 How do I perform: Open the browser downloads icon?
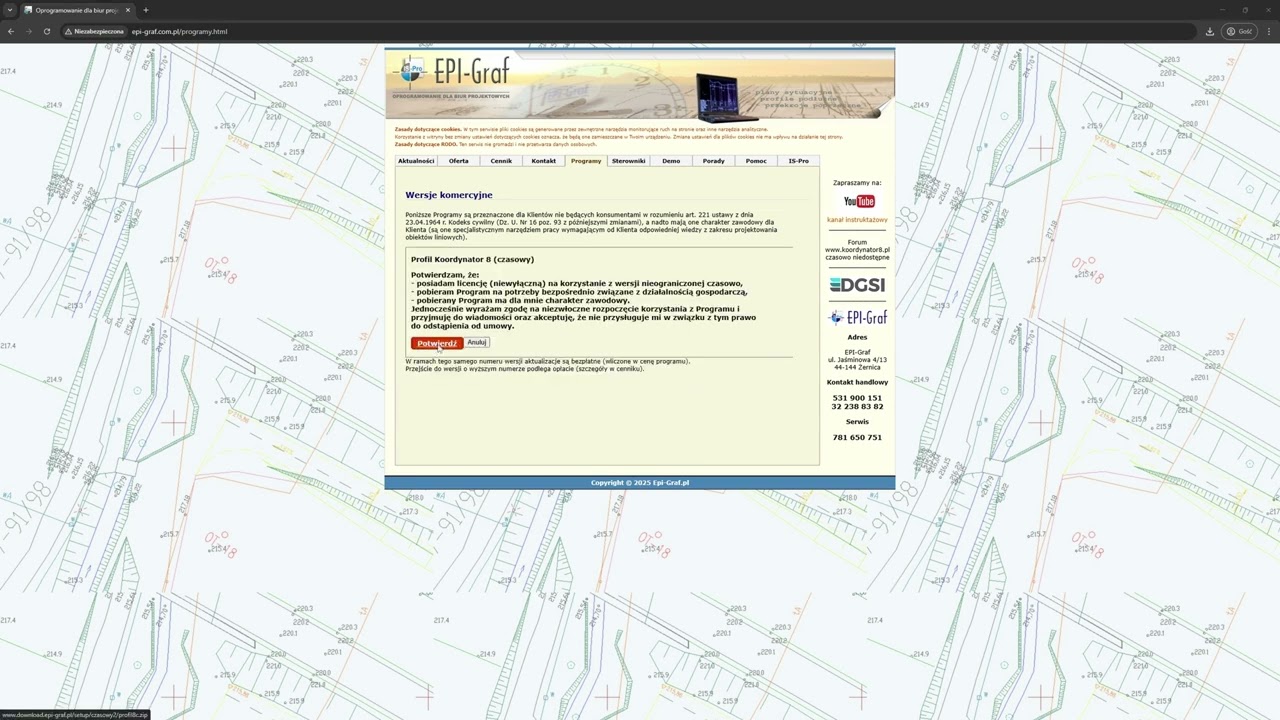pos(1209,31)
